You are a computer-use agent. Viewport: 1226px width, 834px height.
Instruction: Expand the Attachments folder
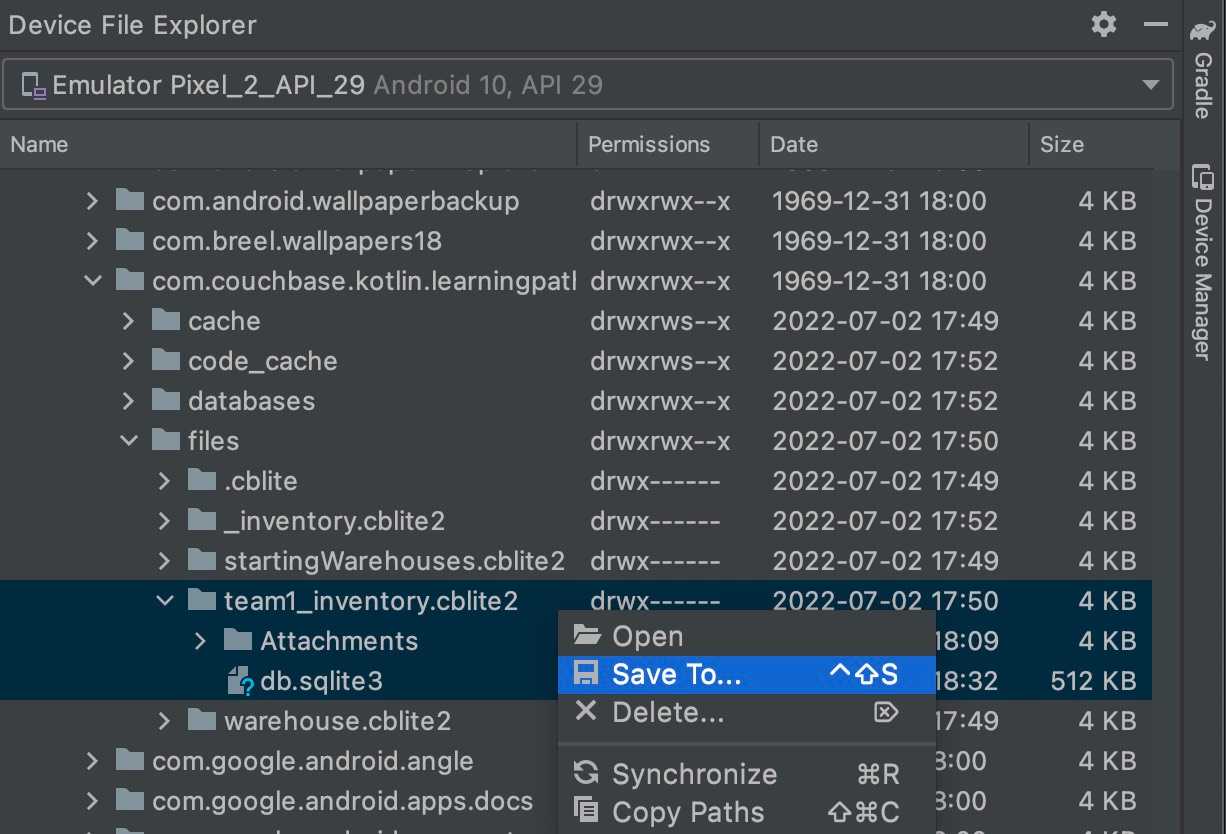point(200,641)
